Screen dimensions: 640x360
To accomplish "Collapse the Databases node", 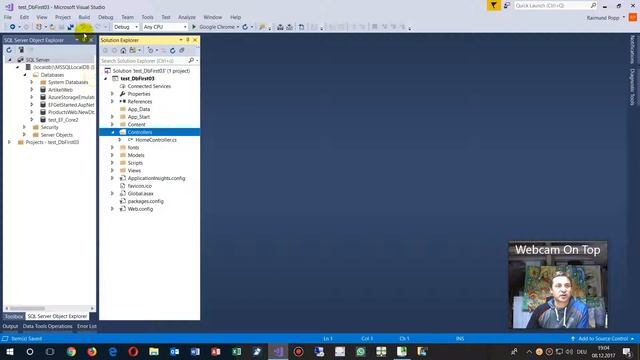I will click(25, 75).
